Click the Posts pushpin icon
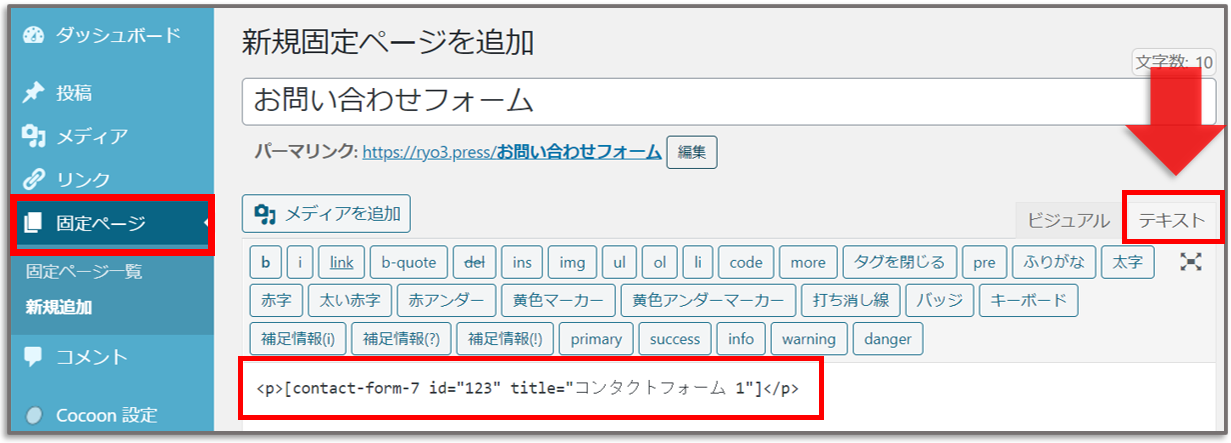 [x=34, y=93]
